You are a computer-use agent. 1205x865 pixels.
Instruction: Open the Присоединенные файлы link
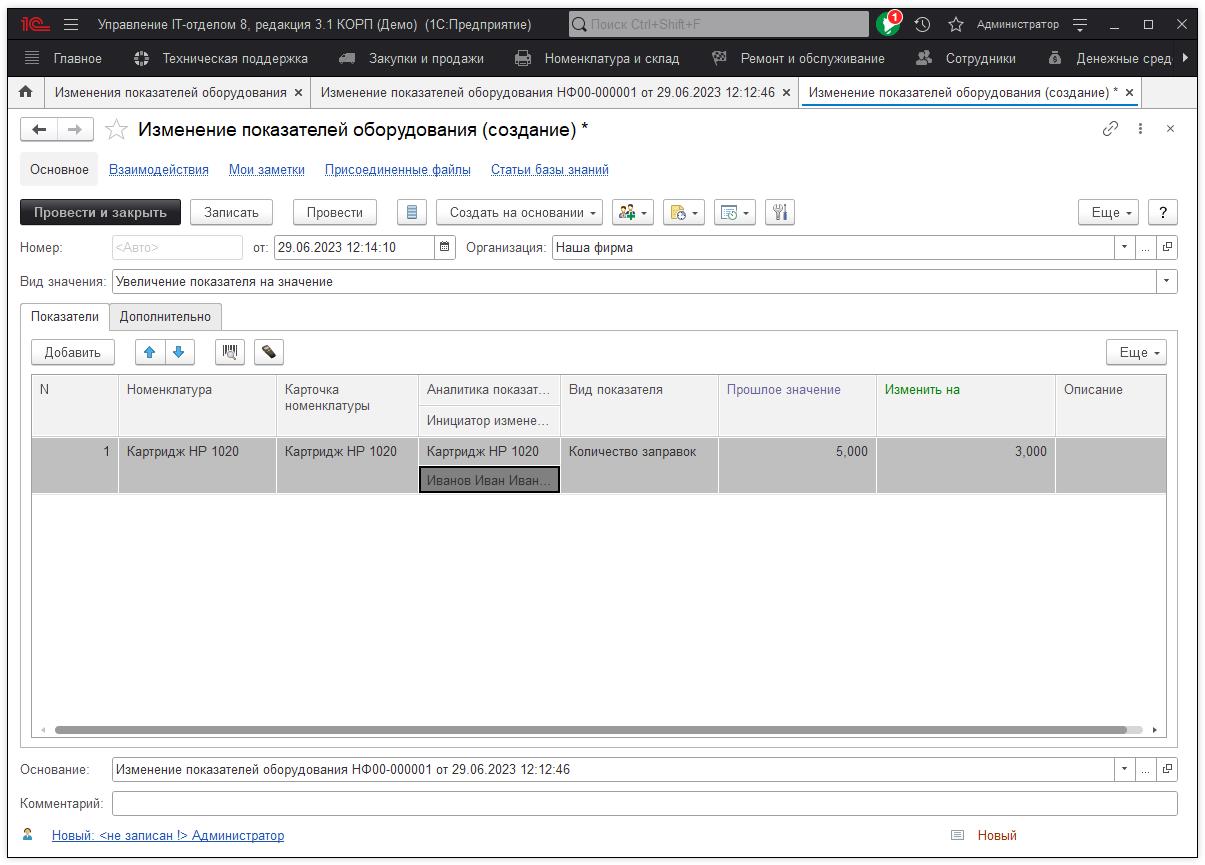pos(397,170)
